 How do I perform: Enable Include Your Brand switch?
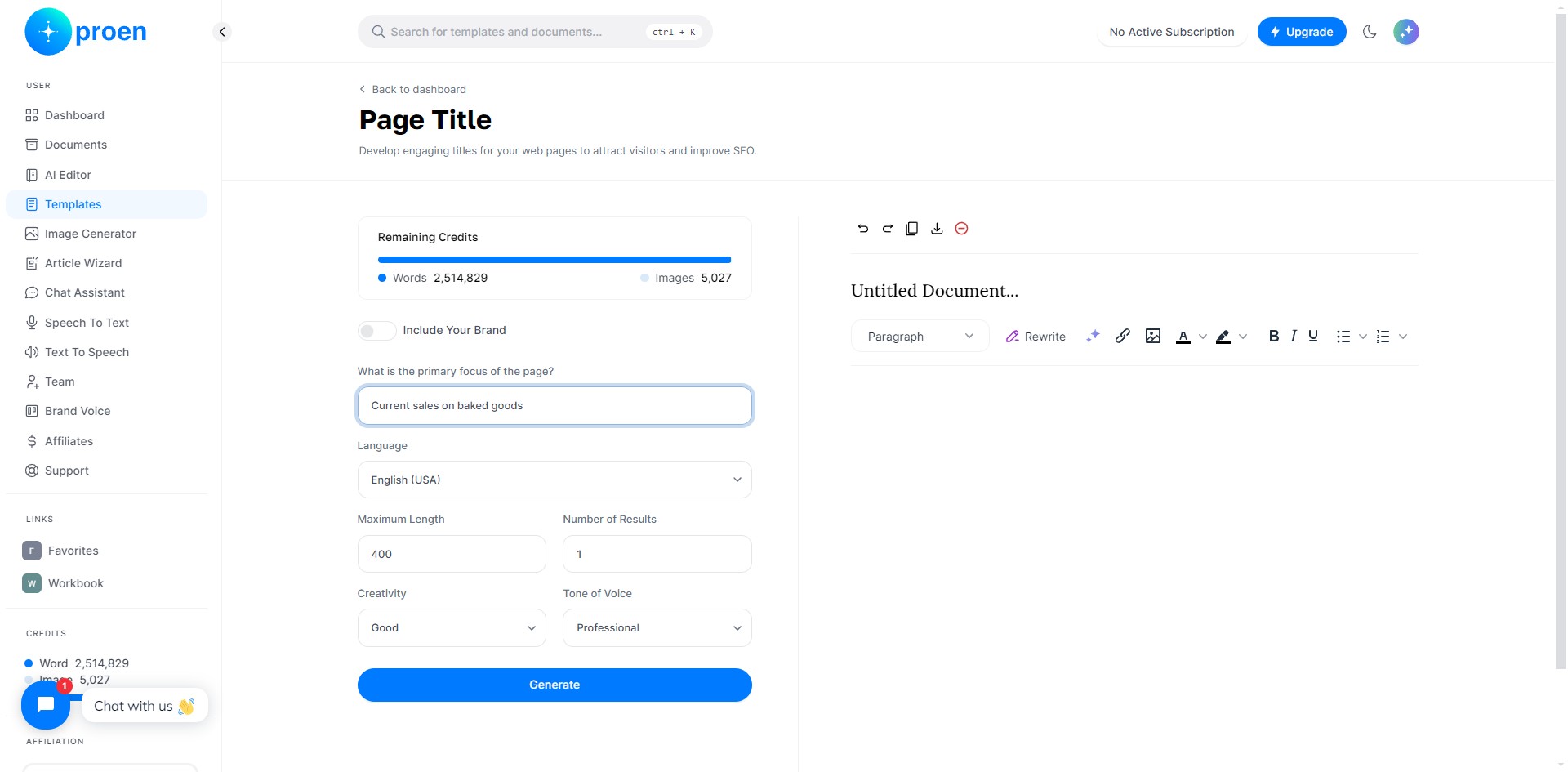click(376, 331)
